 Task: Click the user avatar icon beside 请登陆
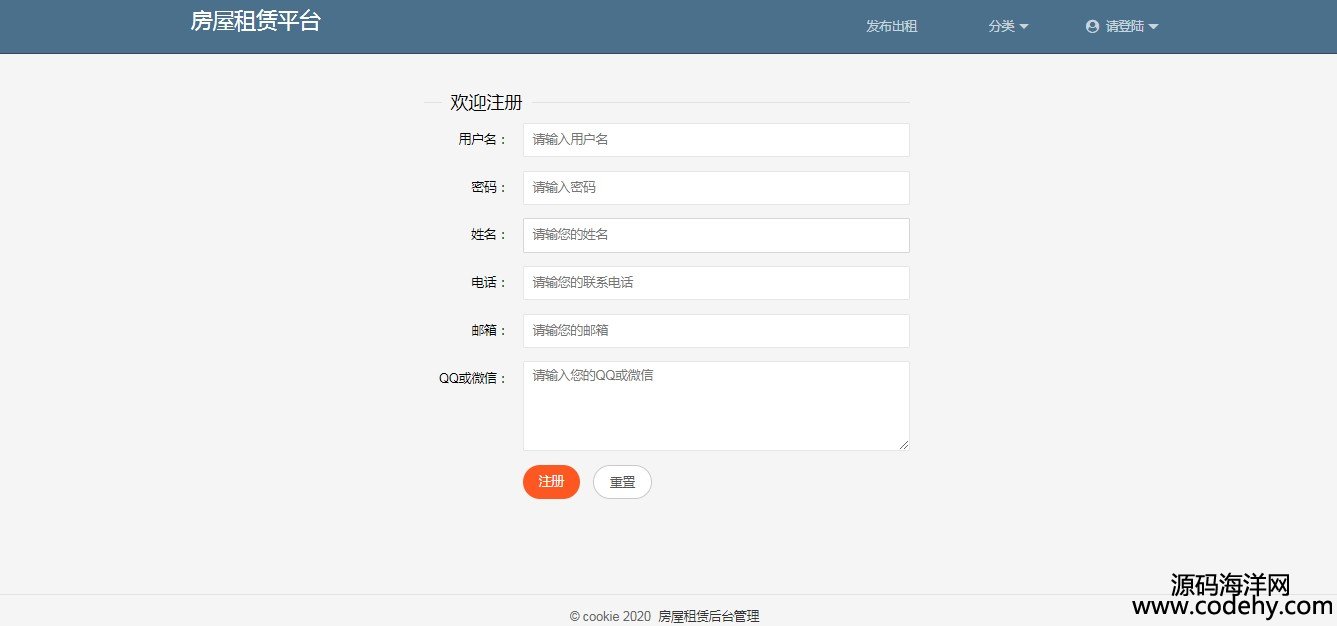(1092, 27)
